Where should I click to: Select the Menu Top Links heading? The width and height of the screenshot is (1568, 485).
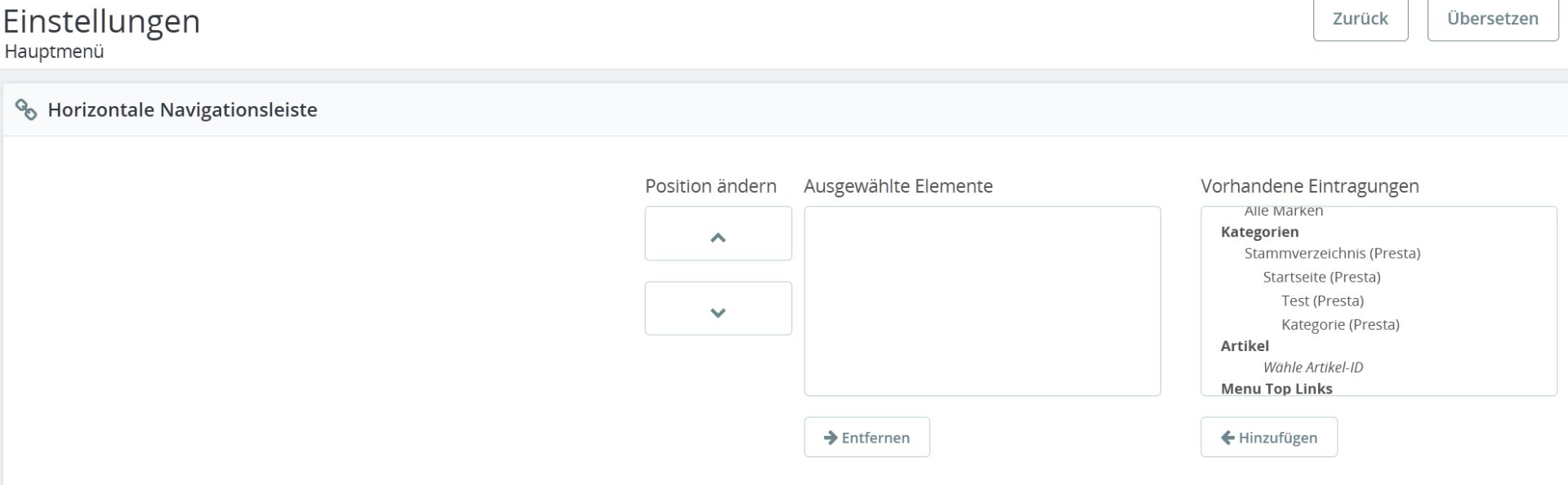pyautogui.click(x=1276, y=389)
